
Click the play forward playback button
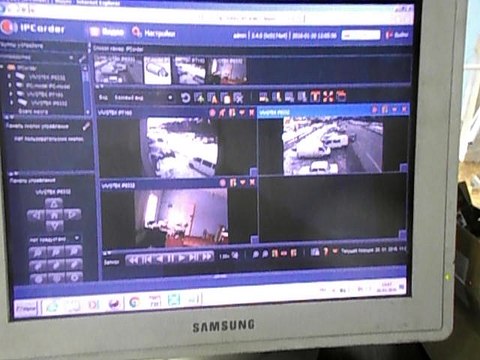pos(182,258)
